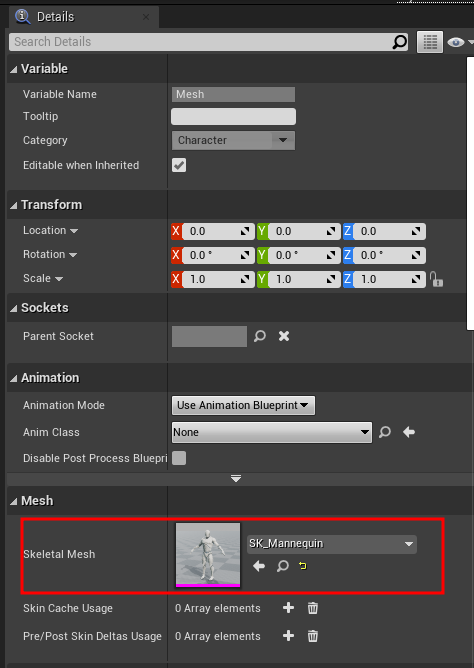Click the search magnifier in Search Details

coord(399,42)
